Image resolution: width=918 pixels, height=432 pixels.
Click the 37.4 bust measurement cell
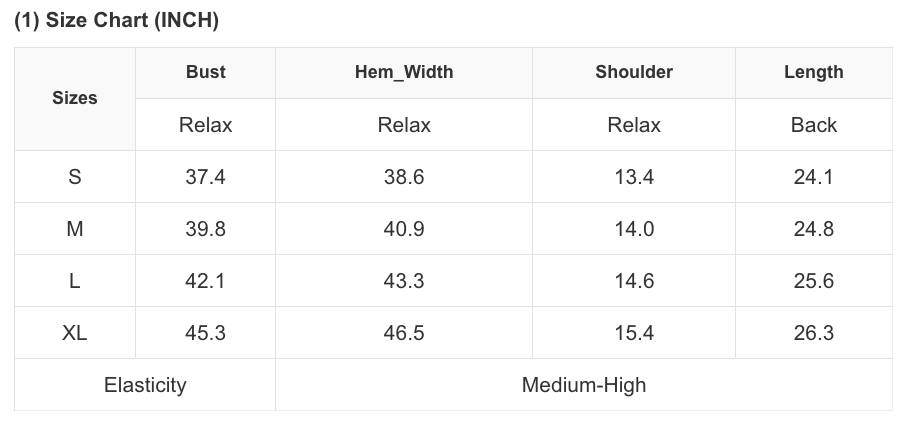click(205, 177)
